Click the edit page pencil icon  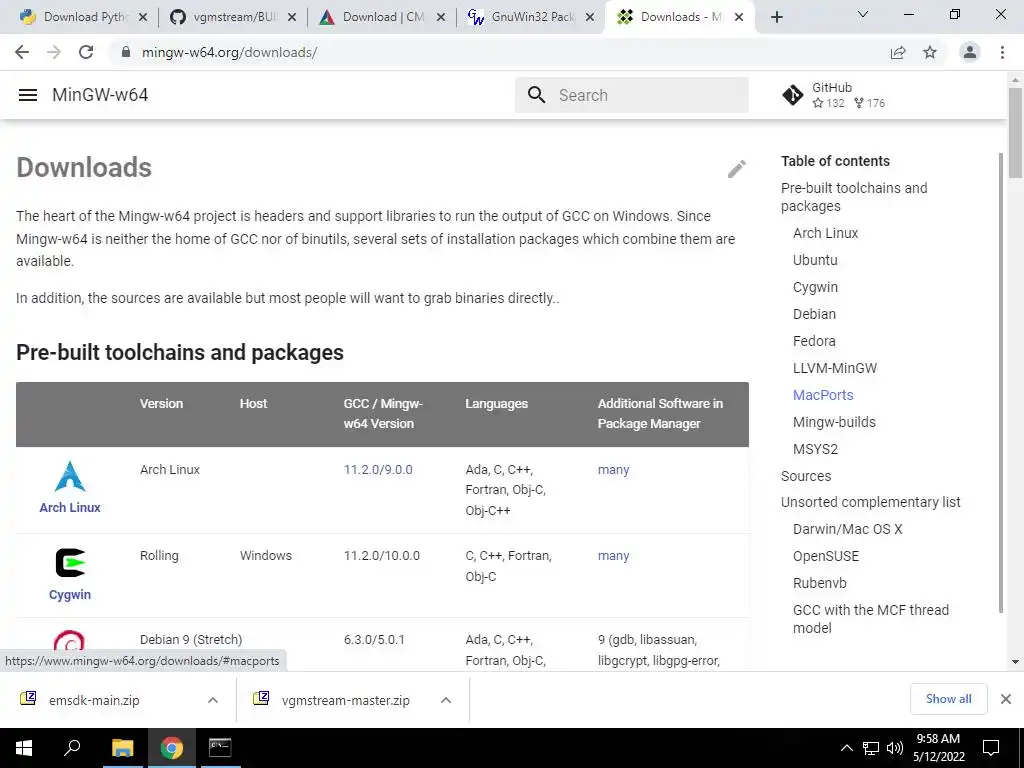point(737,168)
